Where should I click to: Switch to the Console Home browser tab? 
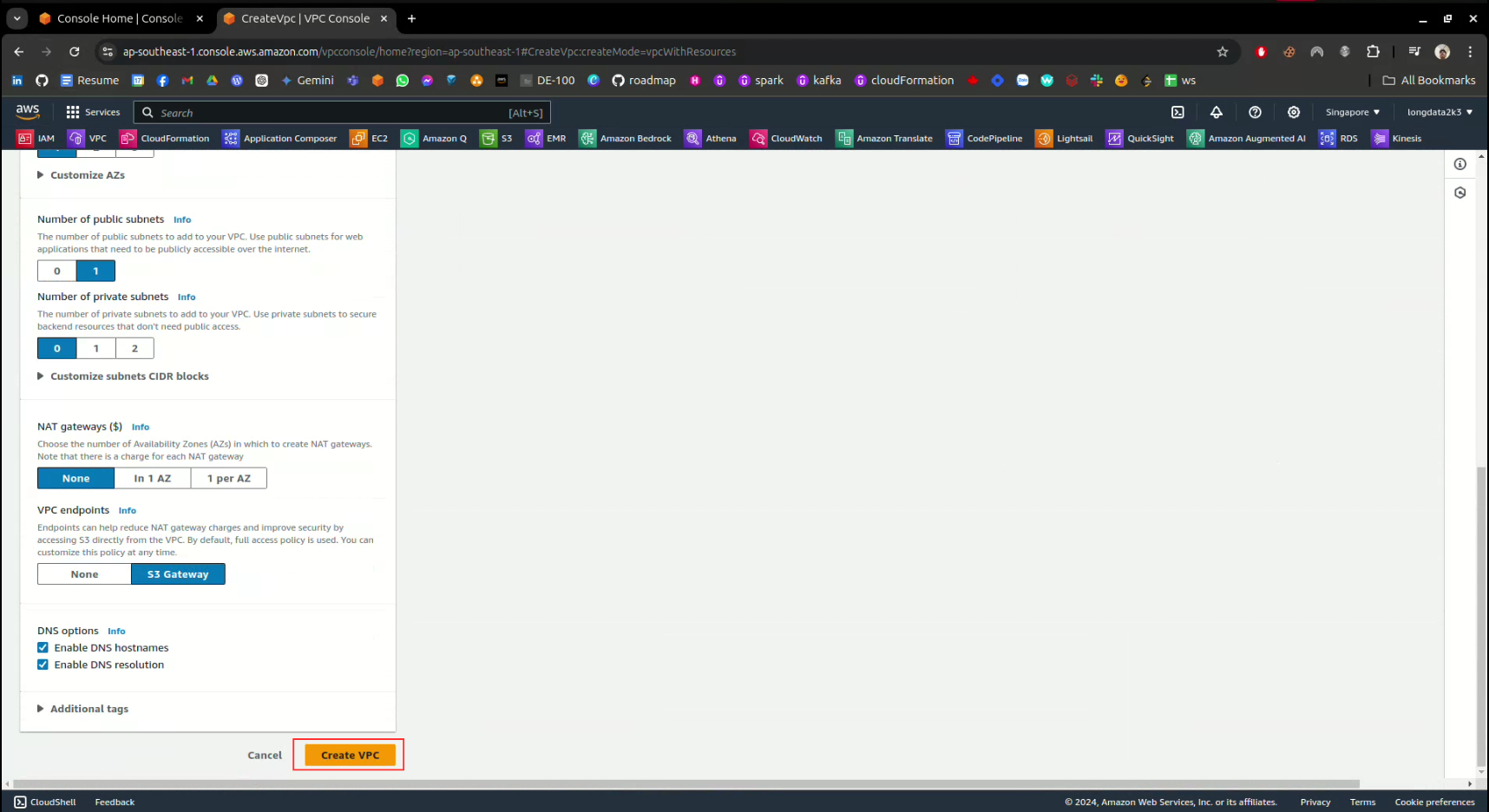pyautogui.click(x=119, y=18)
